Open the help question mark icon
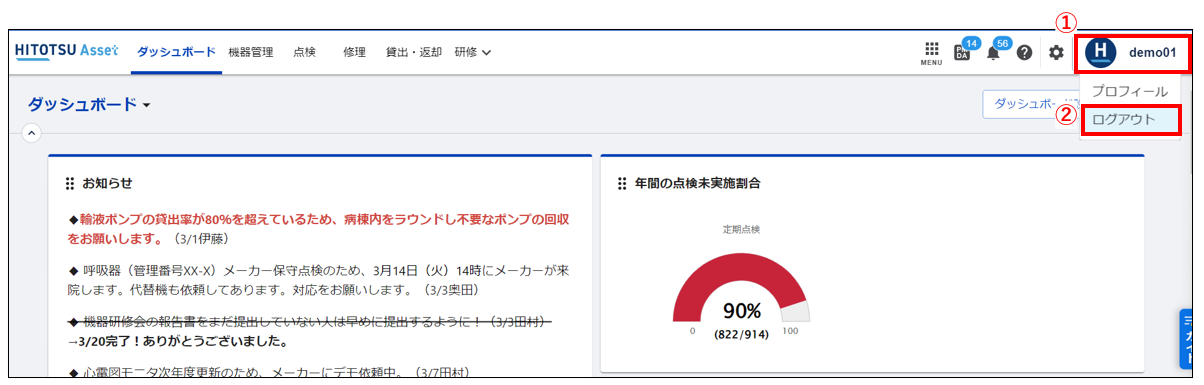 tap(1024, 52)
